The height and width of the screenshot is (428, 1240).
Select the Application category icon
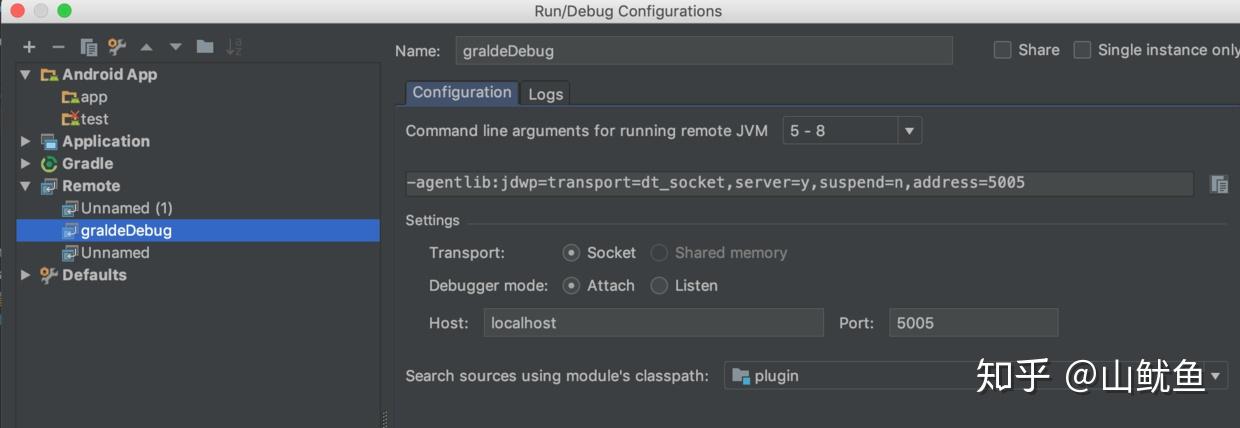click(x=49, y=142)
